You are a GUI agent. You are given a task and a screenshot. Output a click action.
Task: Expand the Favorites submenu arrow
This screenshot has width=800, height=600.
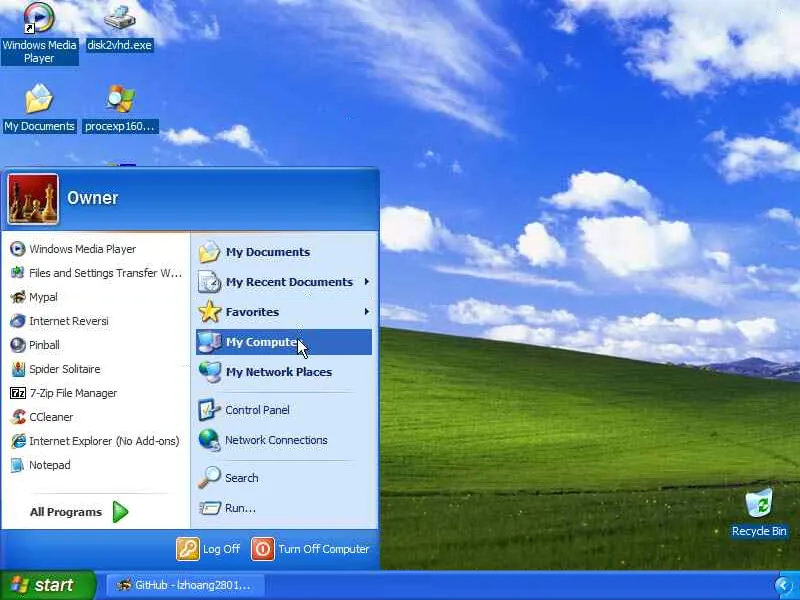366,312
